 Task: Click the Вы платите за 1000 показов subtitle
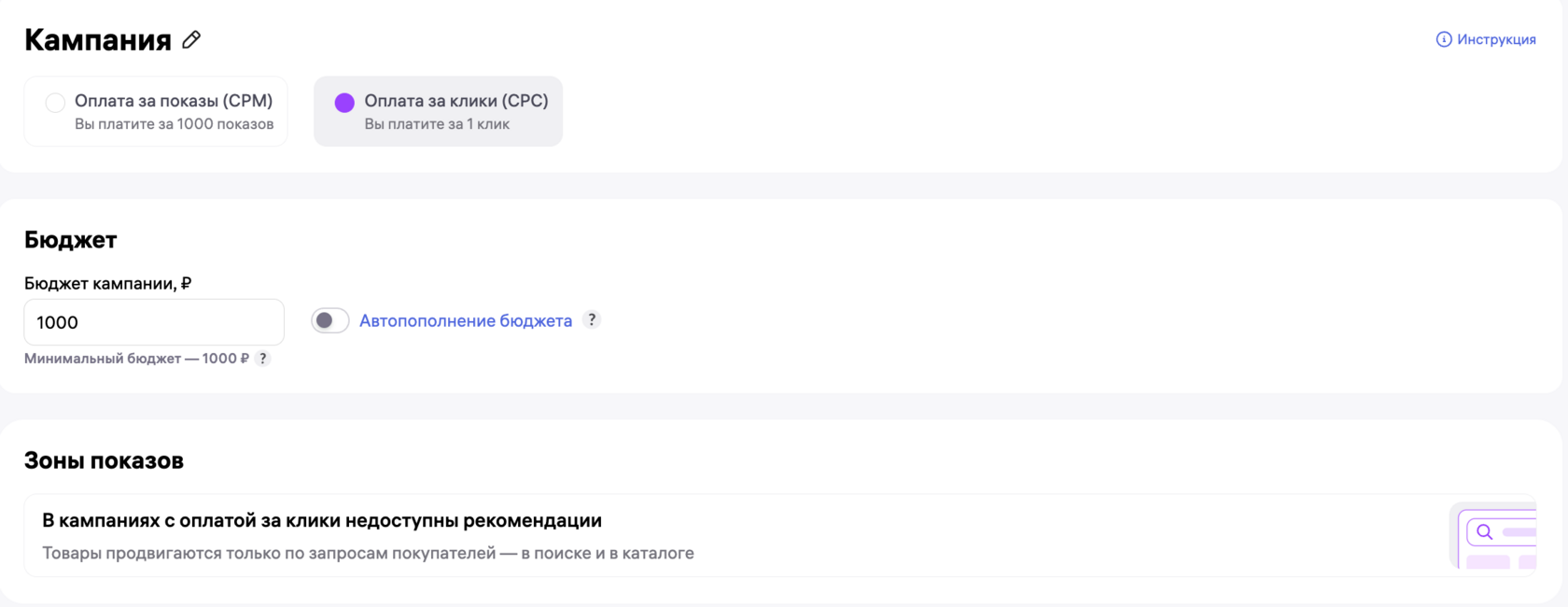175,124
